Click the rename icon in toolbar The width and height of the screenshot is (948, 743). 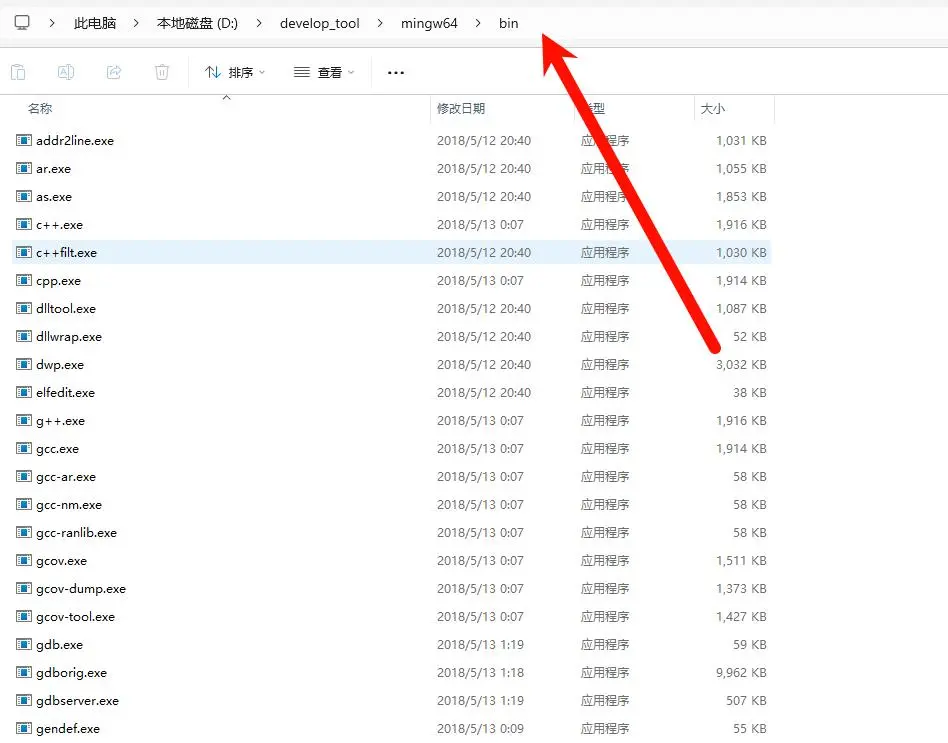point(66,73)
